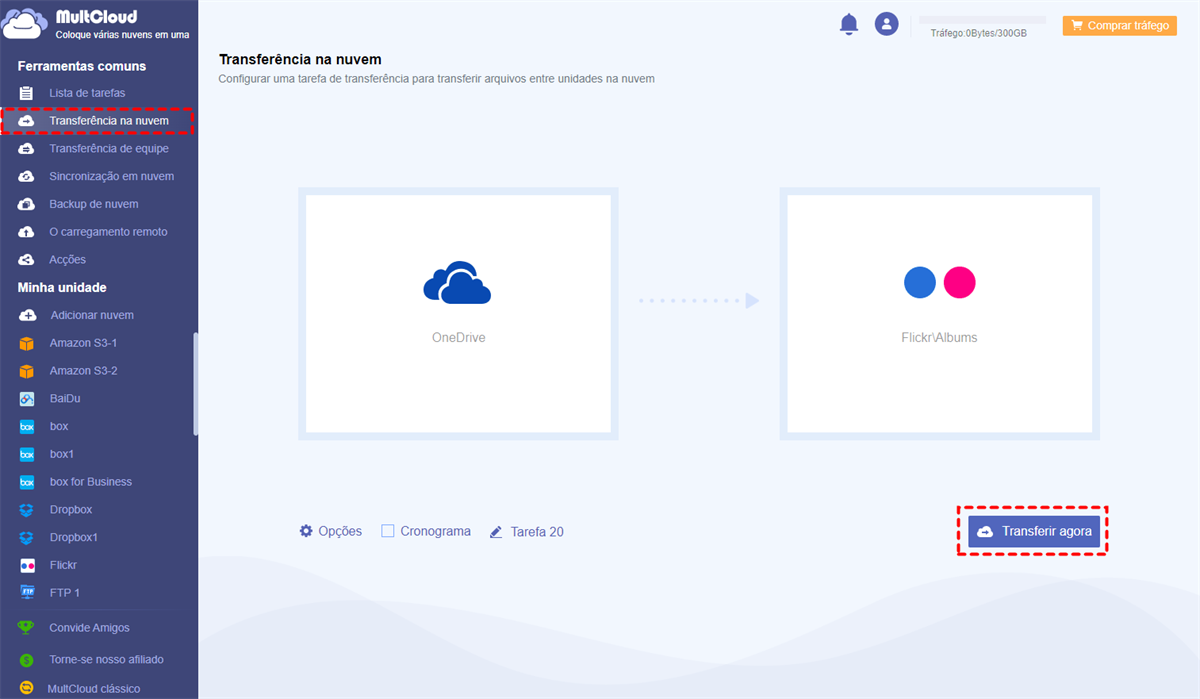Open Backup de nuvem
This screenshot has height=699, width=1200.
tap(94, 204)
